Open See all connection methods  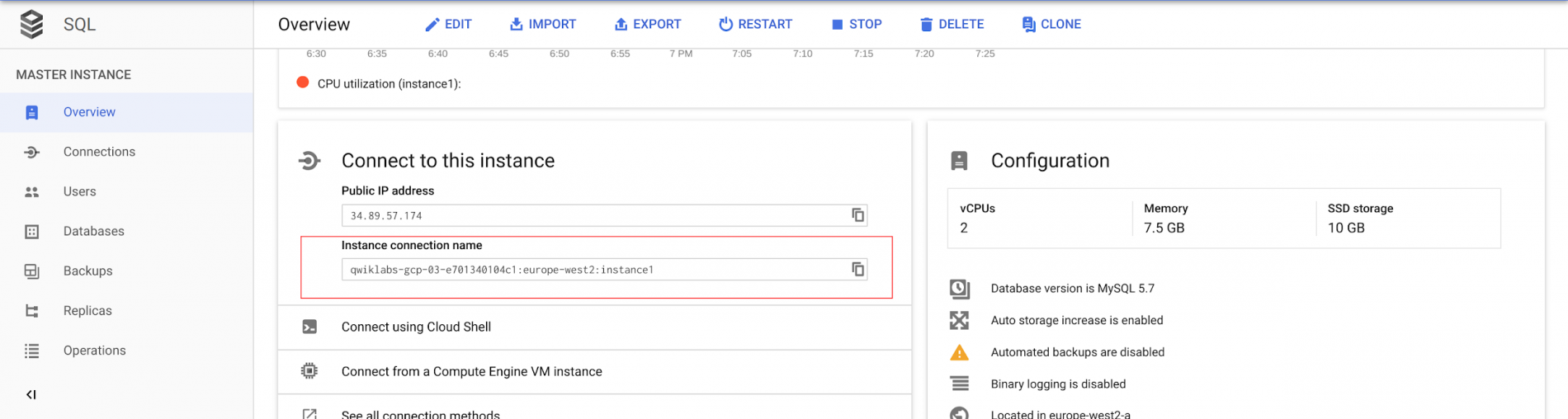(x=594, y=408)
